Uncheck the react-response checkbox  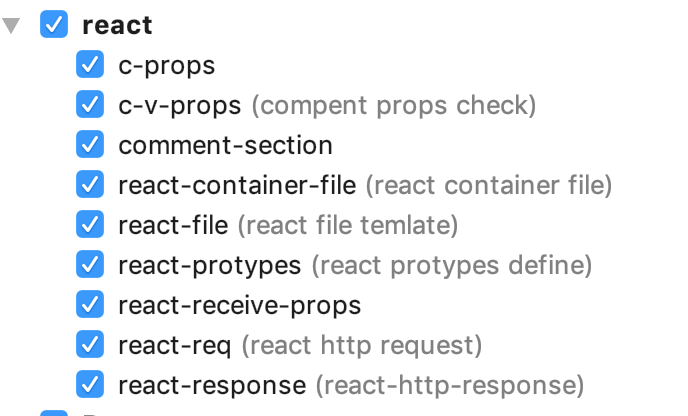(x=90, y=384)
